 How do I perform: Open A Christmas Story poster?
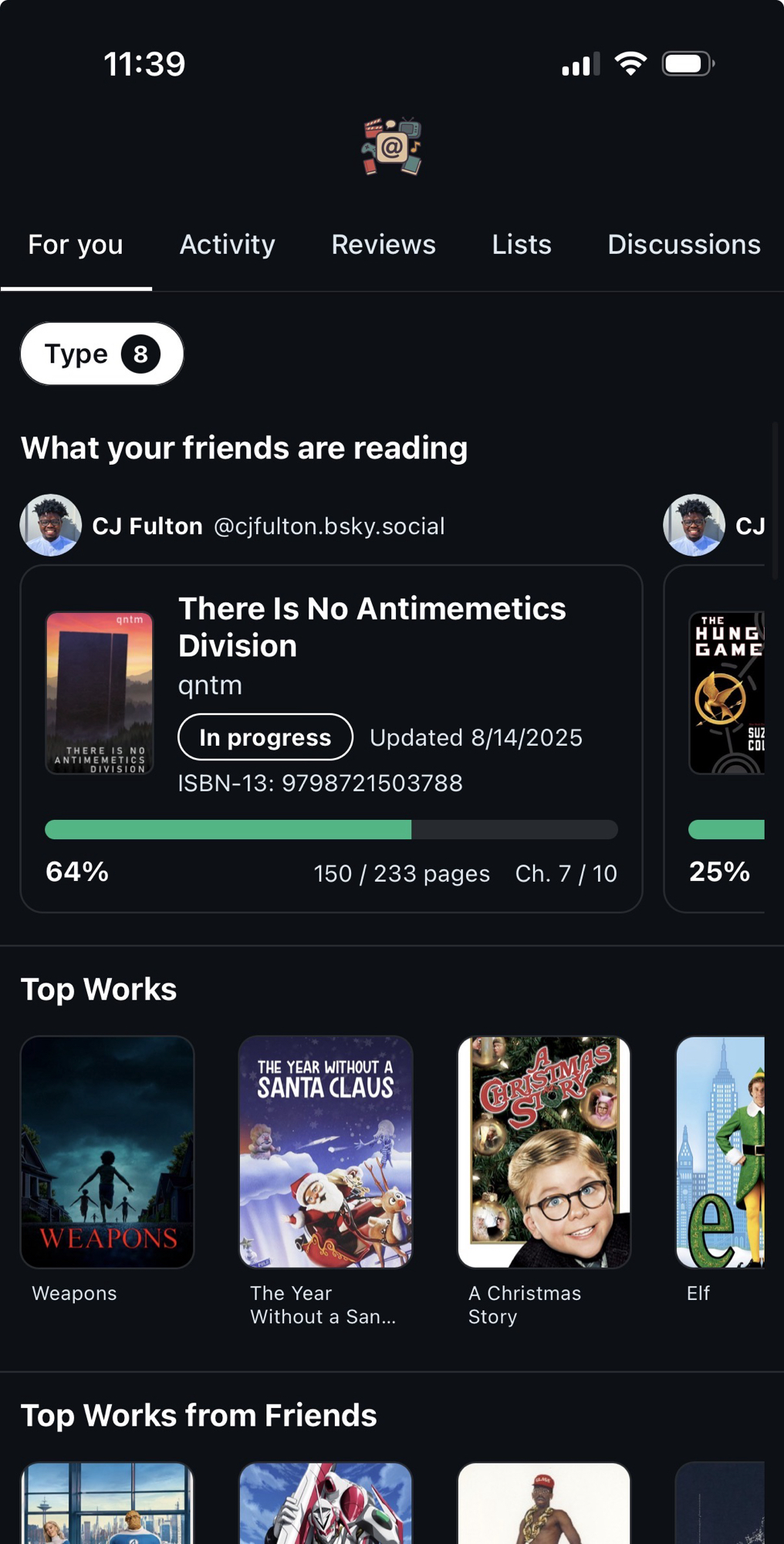544,1151
